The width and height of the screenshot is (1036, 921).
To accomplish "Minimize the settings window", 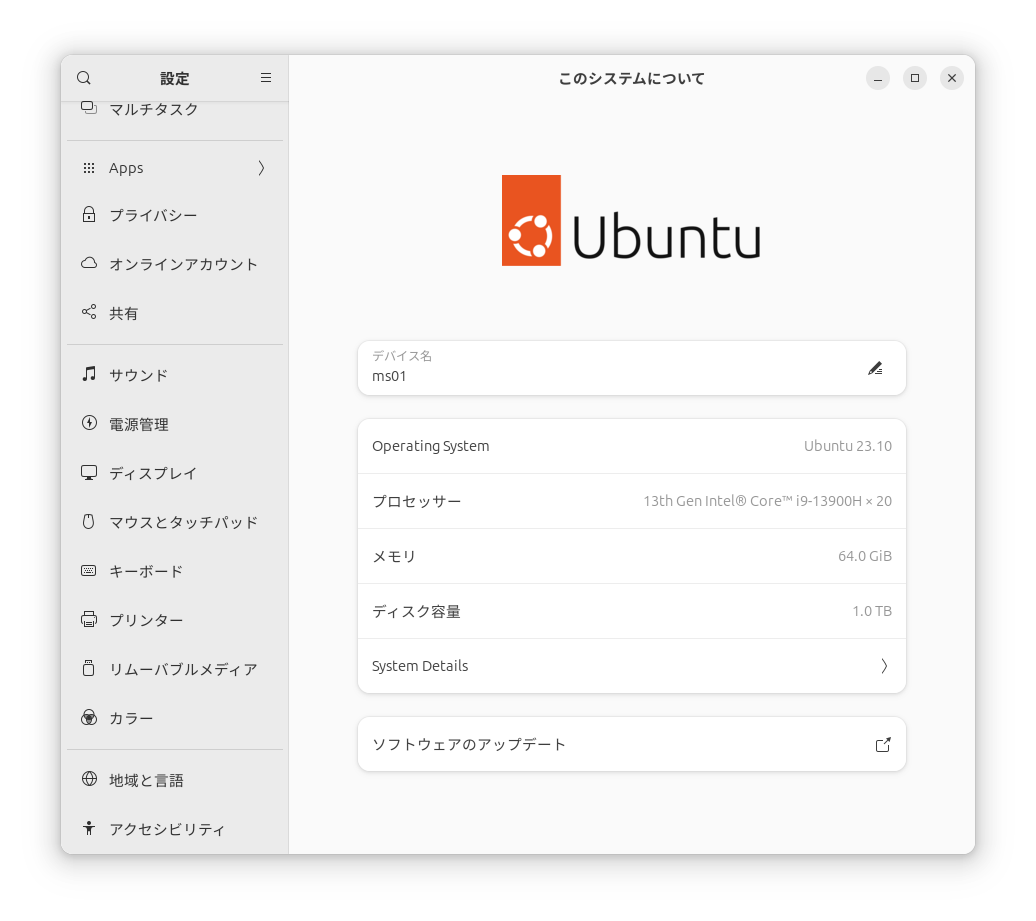I will tap(878, 78).
